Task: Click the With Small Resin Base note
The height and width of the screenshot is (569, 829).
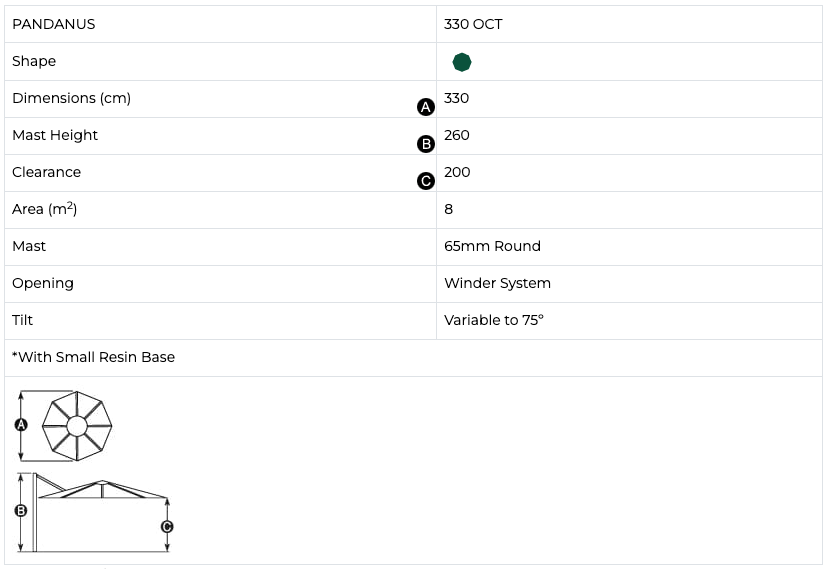Action: coord(93,357)
